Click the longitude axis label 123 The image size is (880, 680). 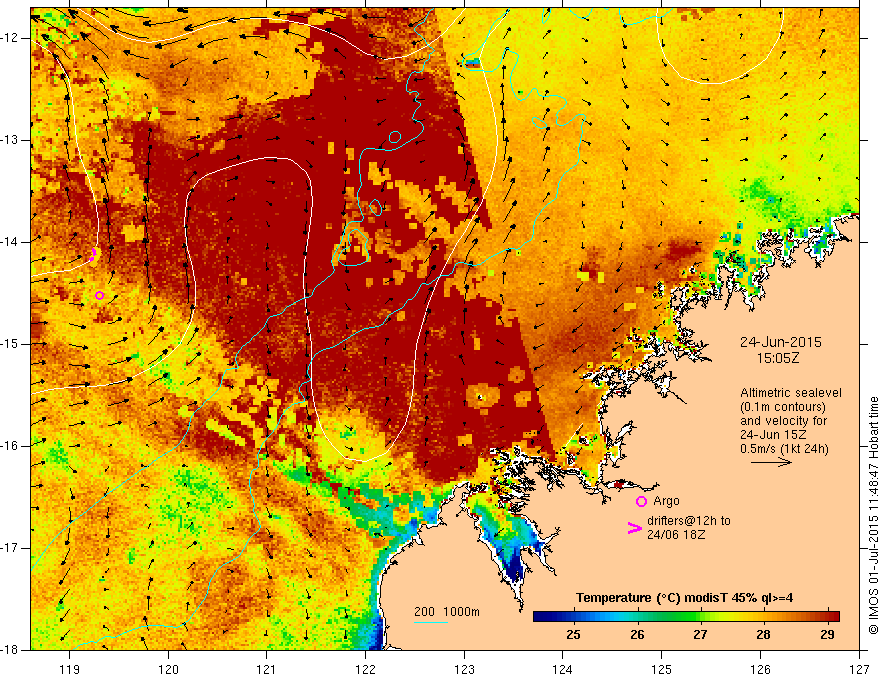[464, 669]
